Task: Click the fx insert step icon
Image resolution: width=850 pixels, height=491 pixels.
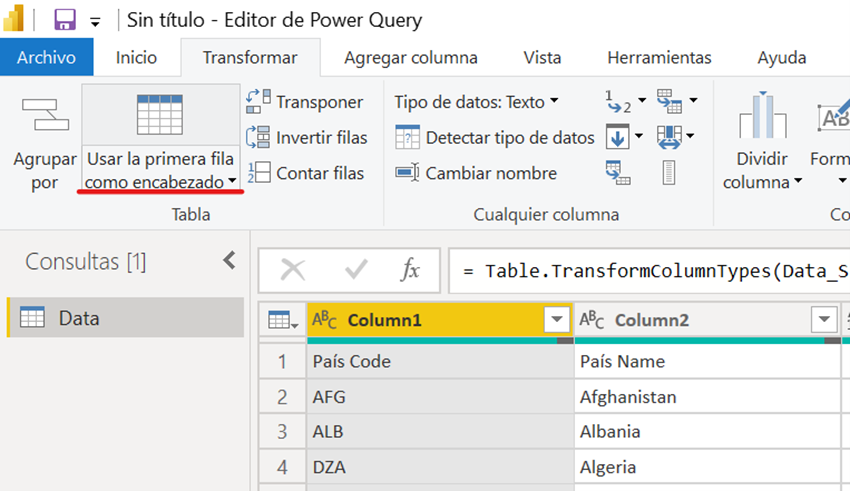Action: tap(410, 269)
